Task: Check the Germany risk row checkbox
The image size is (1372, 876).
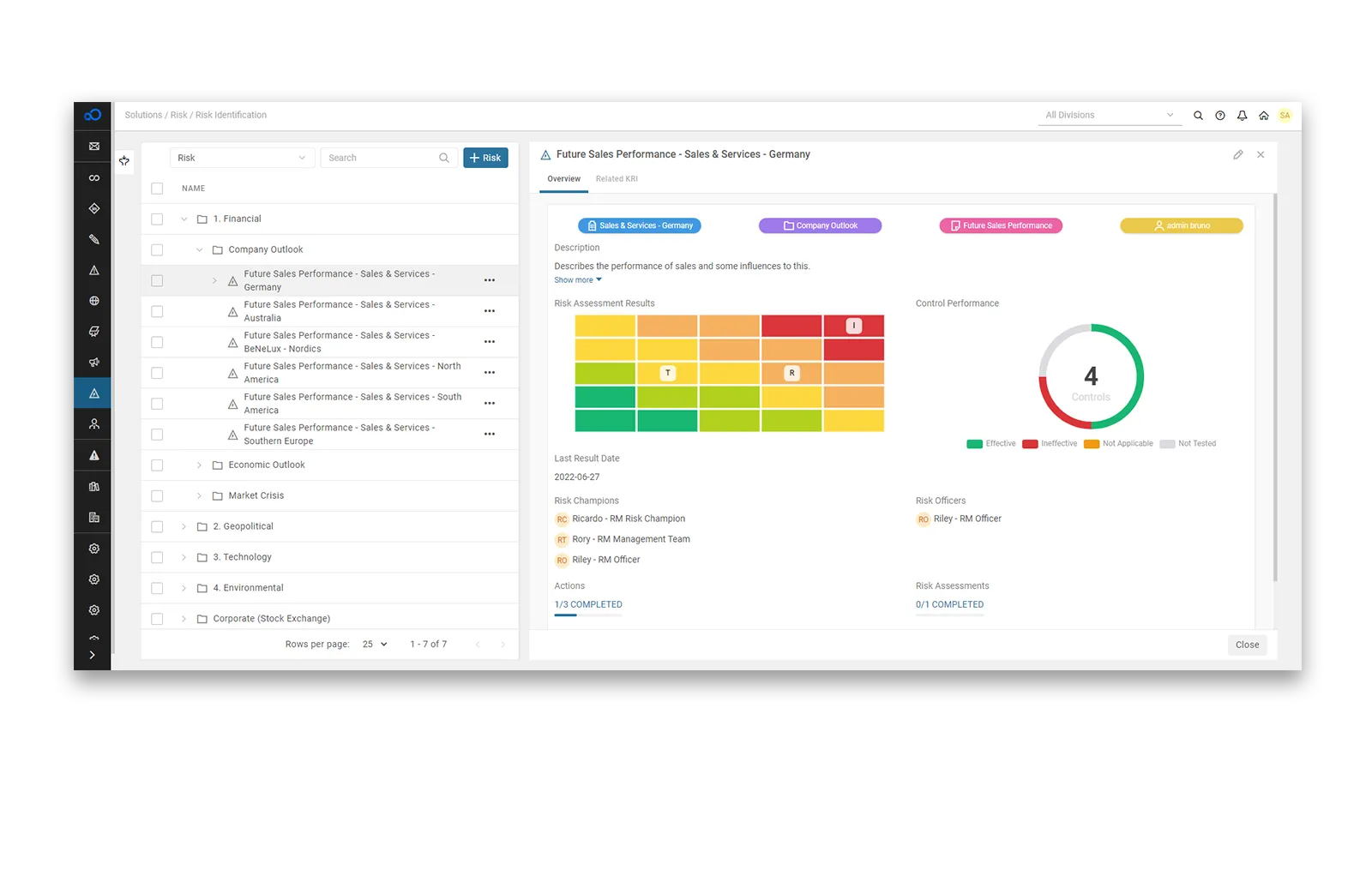Action: (157, 281)
